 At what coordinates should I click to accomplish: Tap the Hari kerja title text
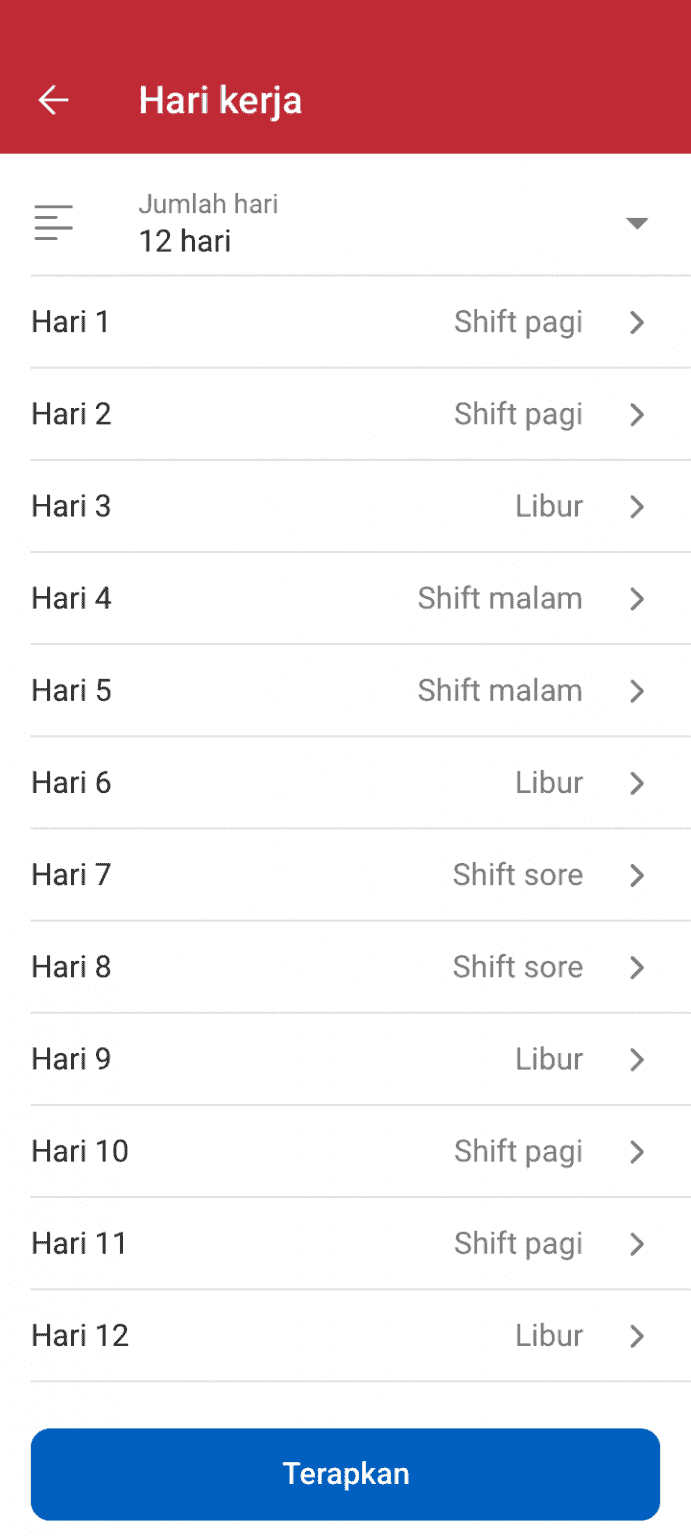pos(220,99)
